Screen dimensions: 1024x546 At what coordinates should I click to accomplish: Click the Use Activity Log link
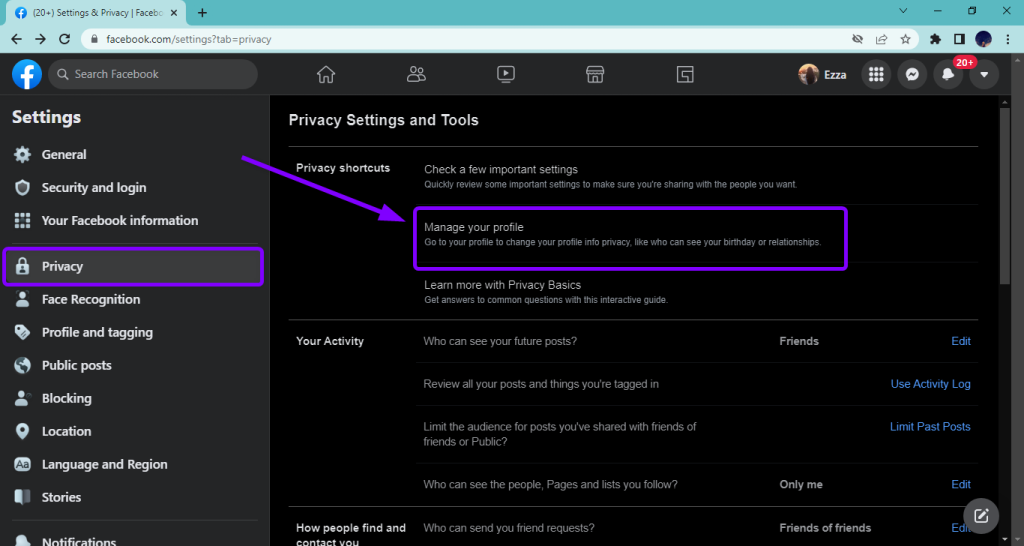(x=930, y=384)
